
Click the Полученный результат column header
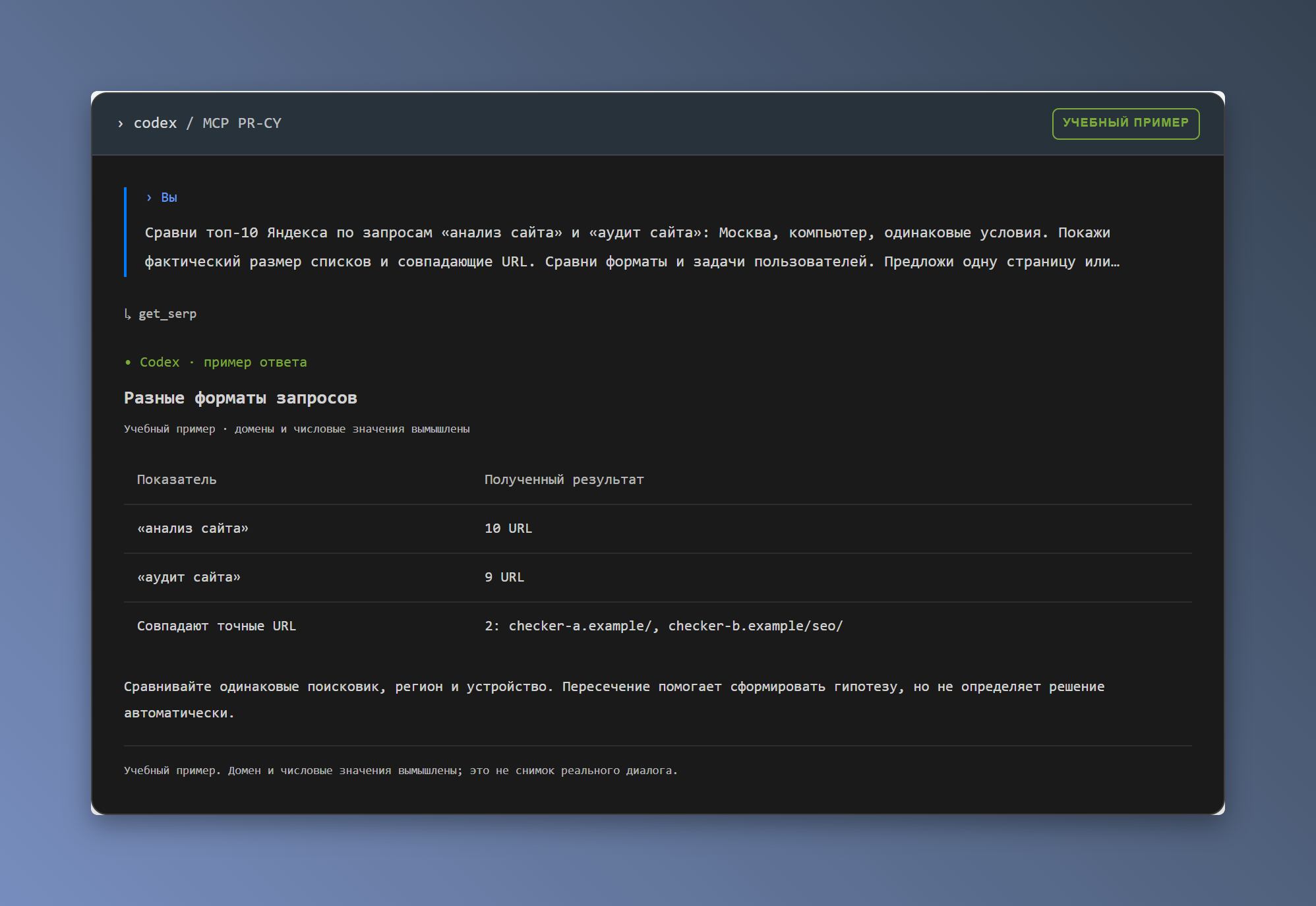pos(564,479)
